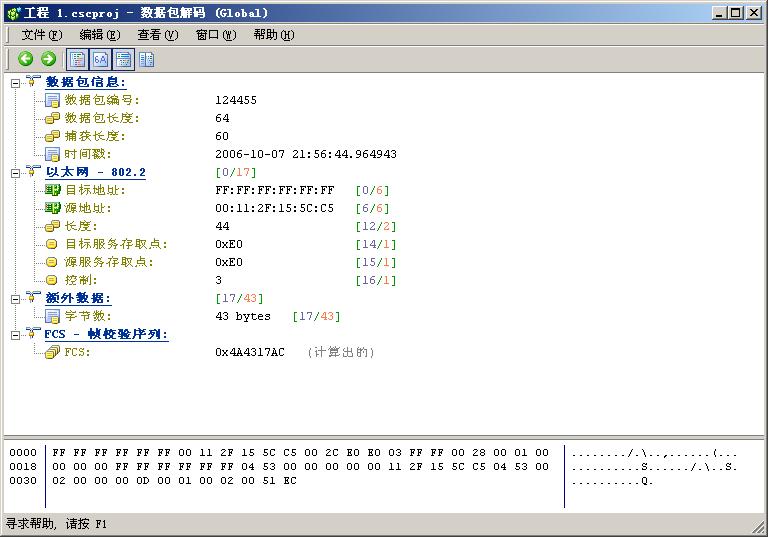Collapse the 数据包信息 tree node
The width and height of the screenshot is (768, 537).
point(15,83)
